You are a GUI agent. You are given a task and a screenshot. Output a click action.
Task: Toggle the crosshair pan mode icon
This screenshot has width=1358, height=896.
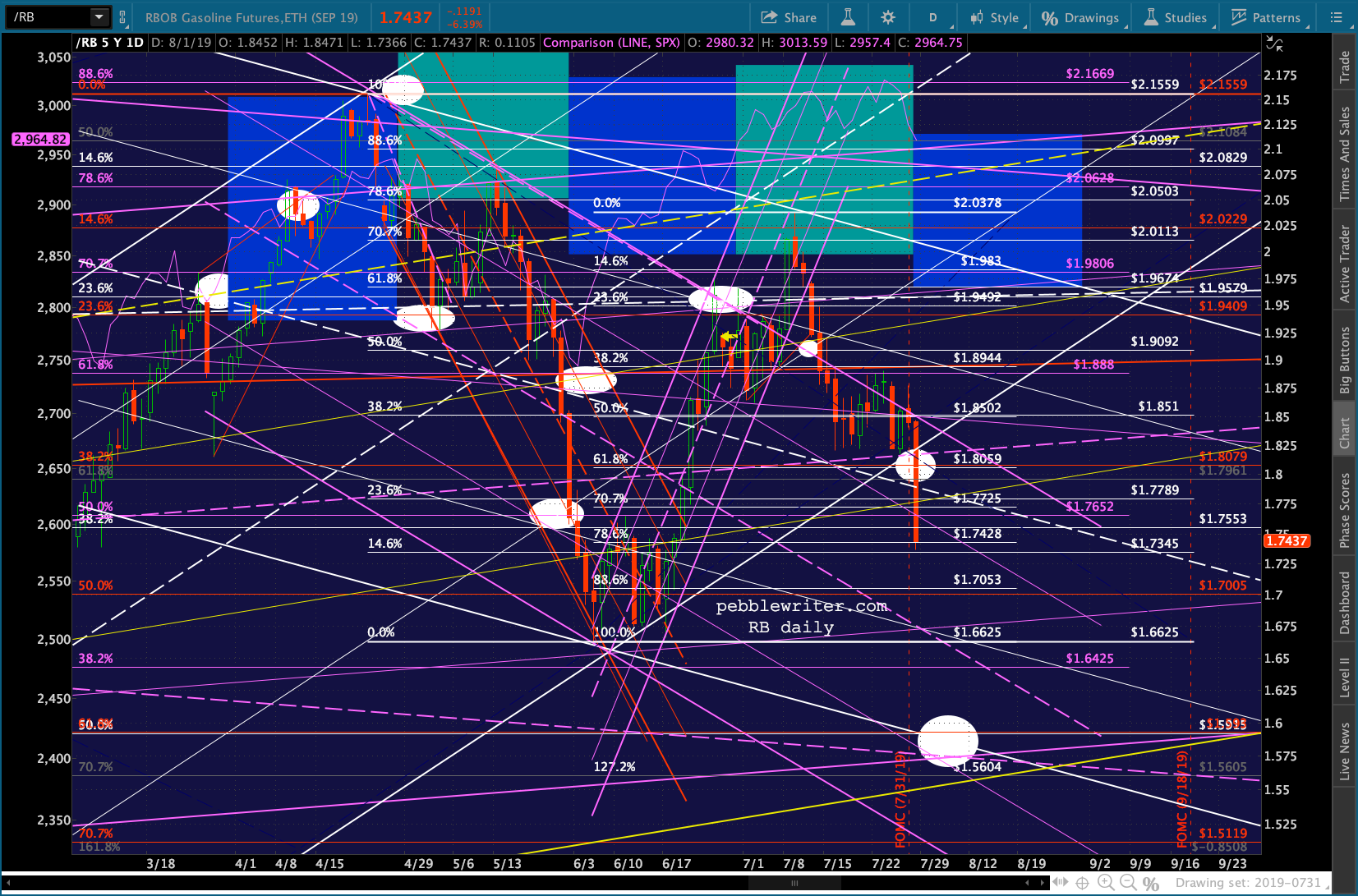point(1083,883)
